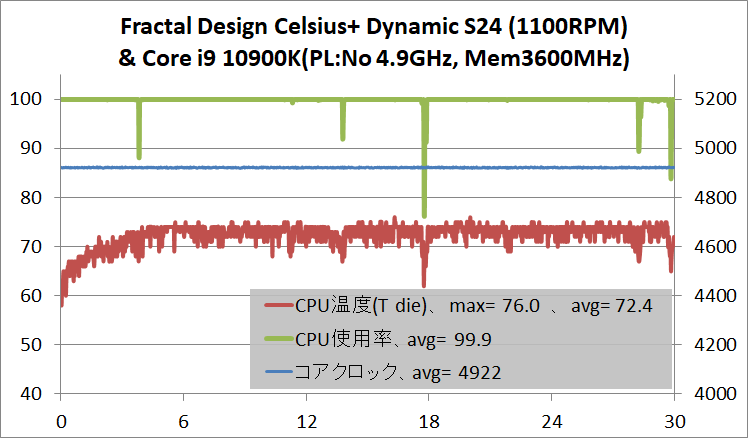Click horizontal axis label 0
Viewport: 748px width, 438px height.
61,422
